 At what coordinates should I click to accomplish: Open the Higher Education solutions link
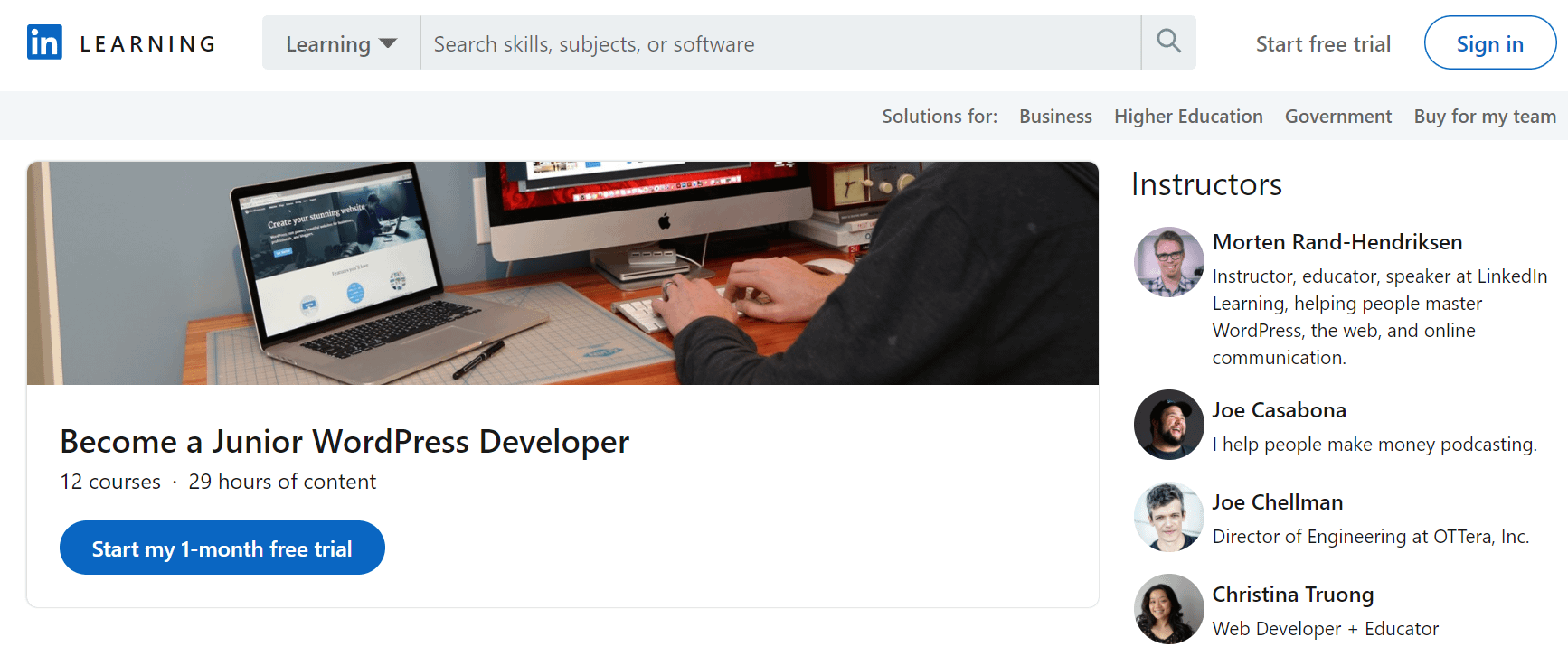[x=1187, y=117]
